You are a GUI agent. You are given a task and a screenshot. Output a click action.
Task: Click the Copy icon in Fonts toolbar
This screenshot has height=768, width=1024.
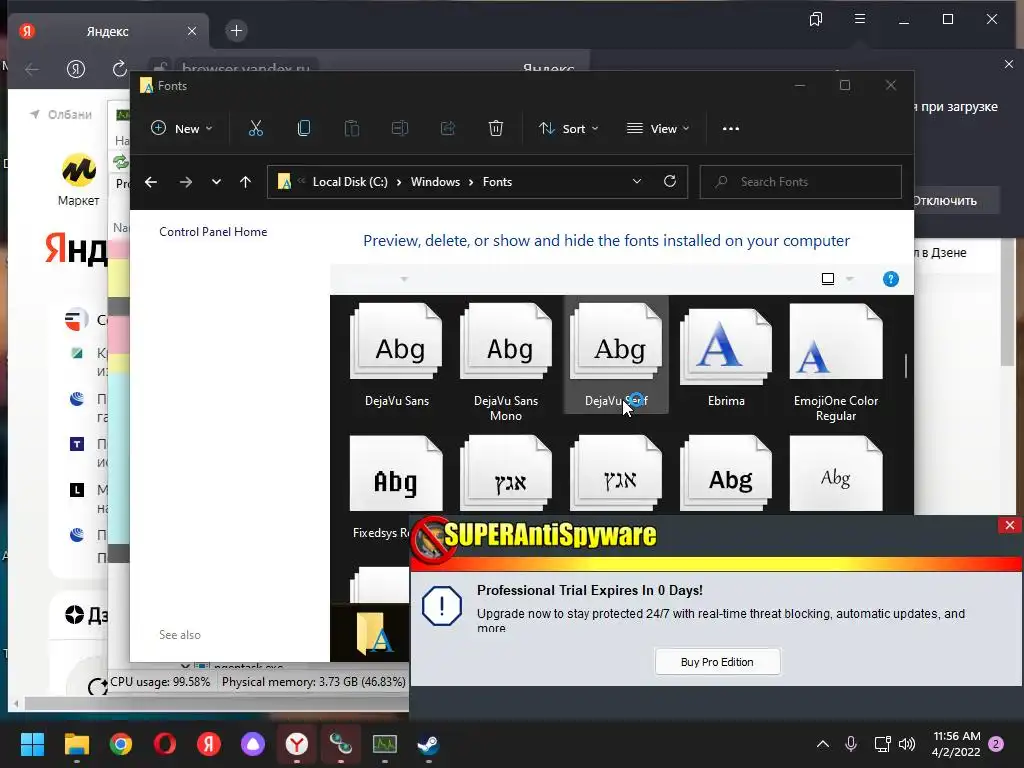pos(304,129)
